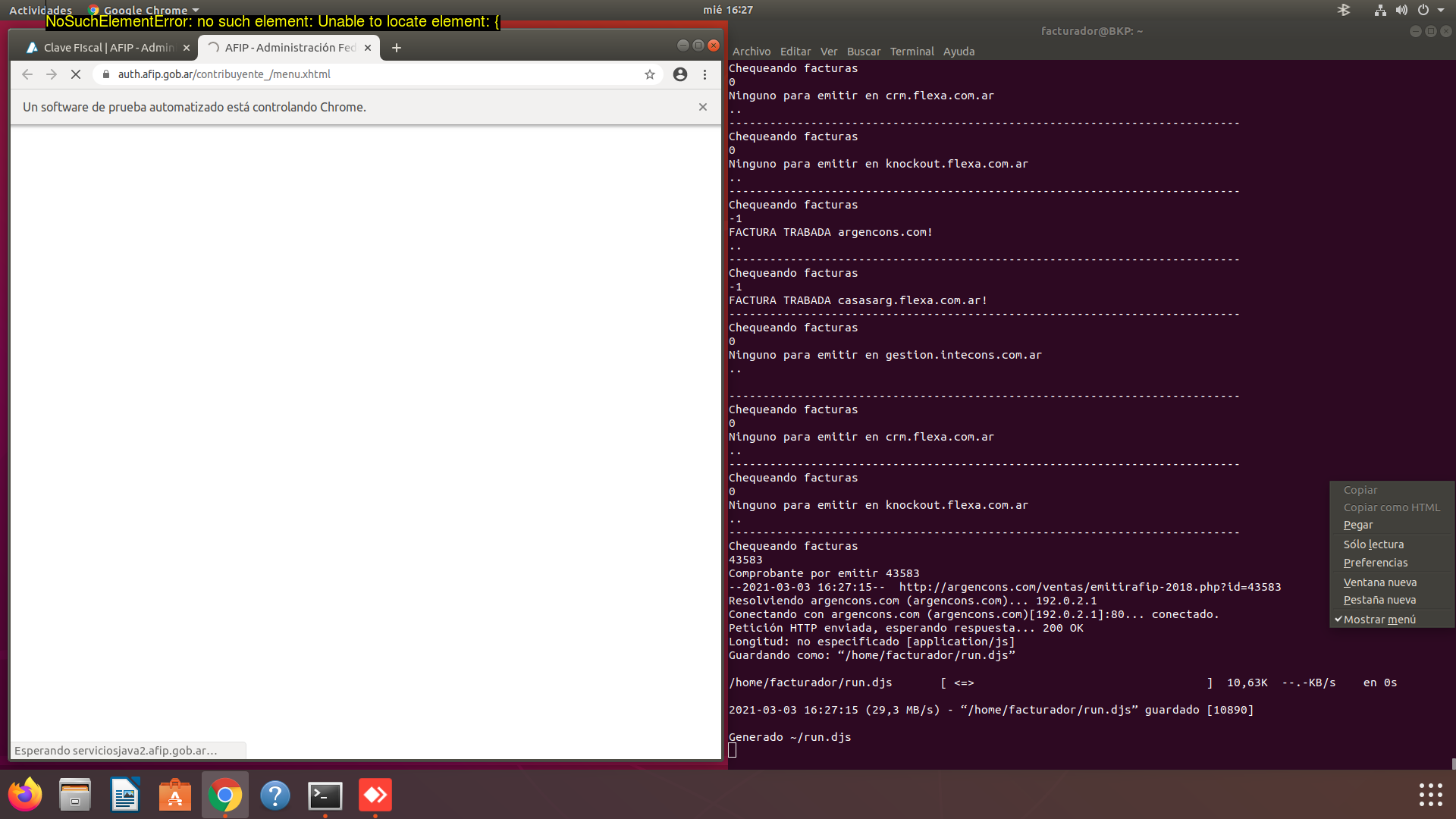Click the Chrome back arrow

point(27,74)
